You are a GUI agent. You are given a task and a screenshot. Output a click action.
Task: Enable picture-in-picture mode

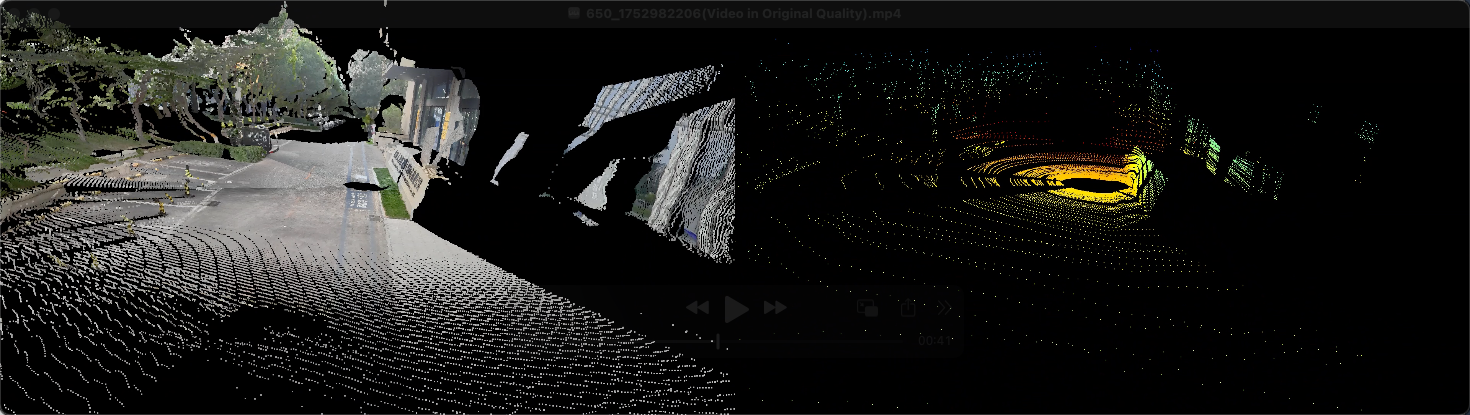point(867,308)
